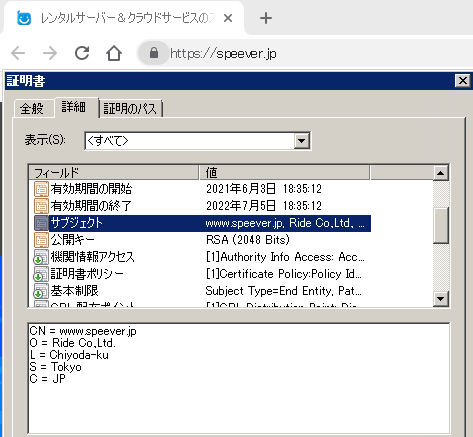
Task: Click value 2021年6月3日 18:35:12
Action: click(264, 189)
